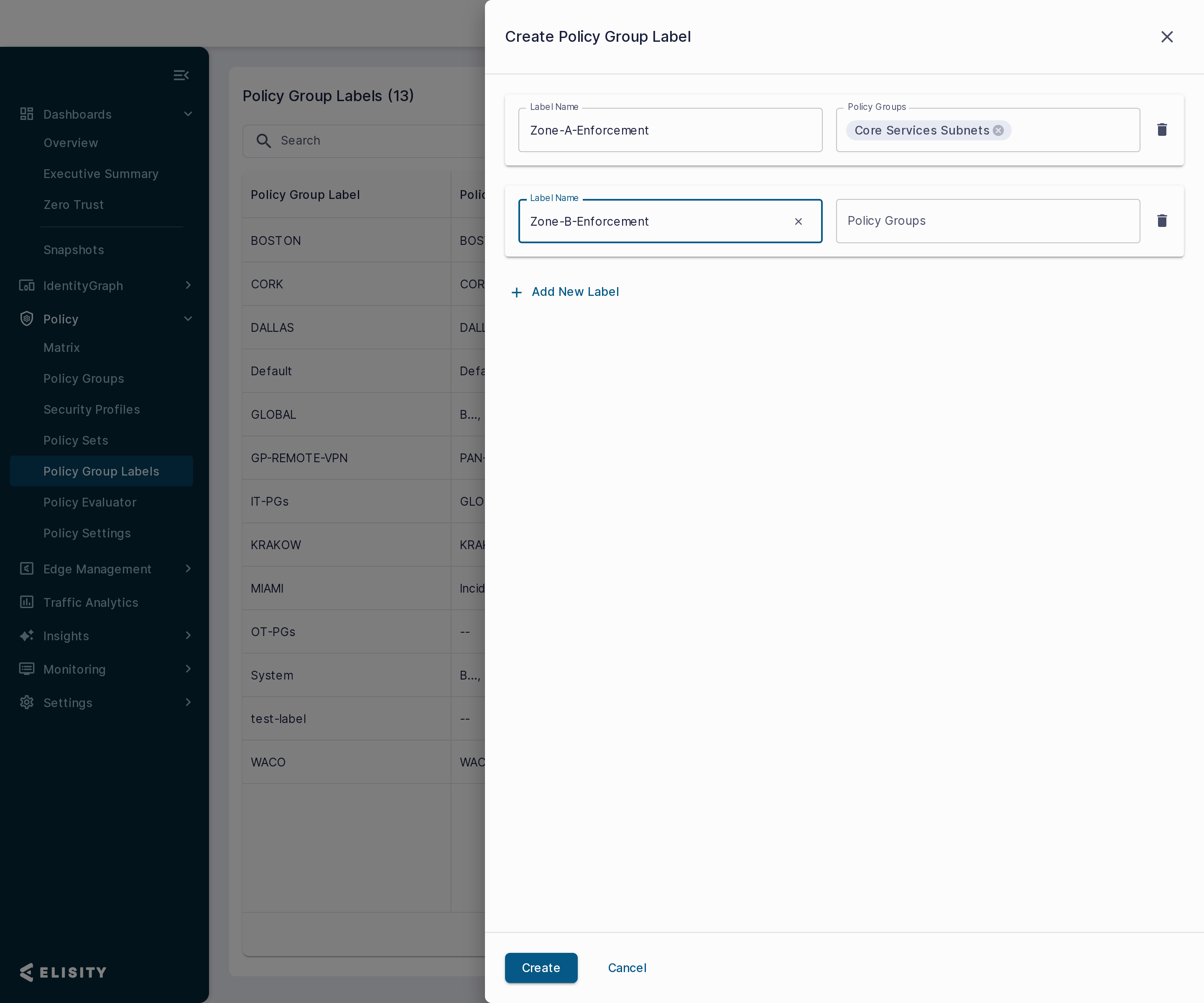Select the Default label row

coord(363,372)
